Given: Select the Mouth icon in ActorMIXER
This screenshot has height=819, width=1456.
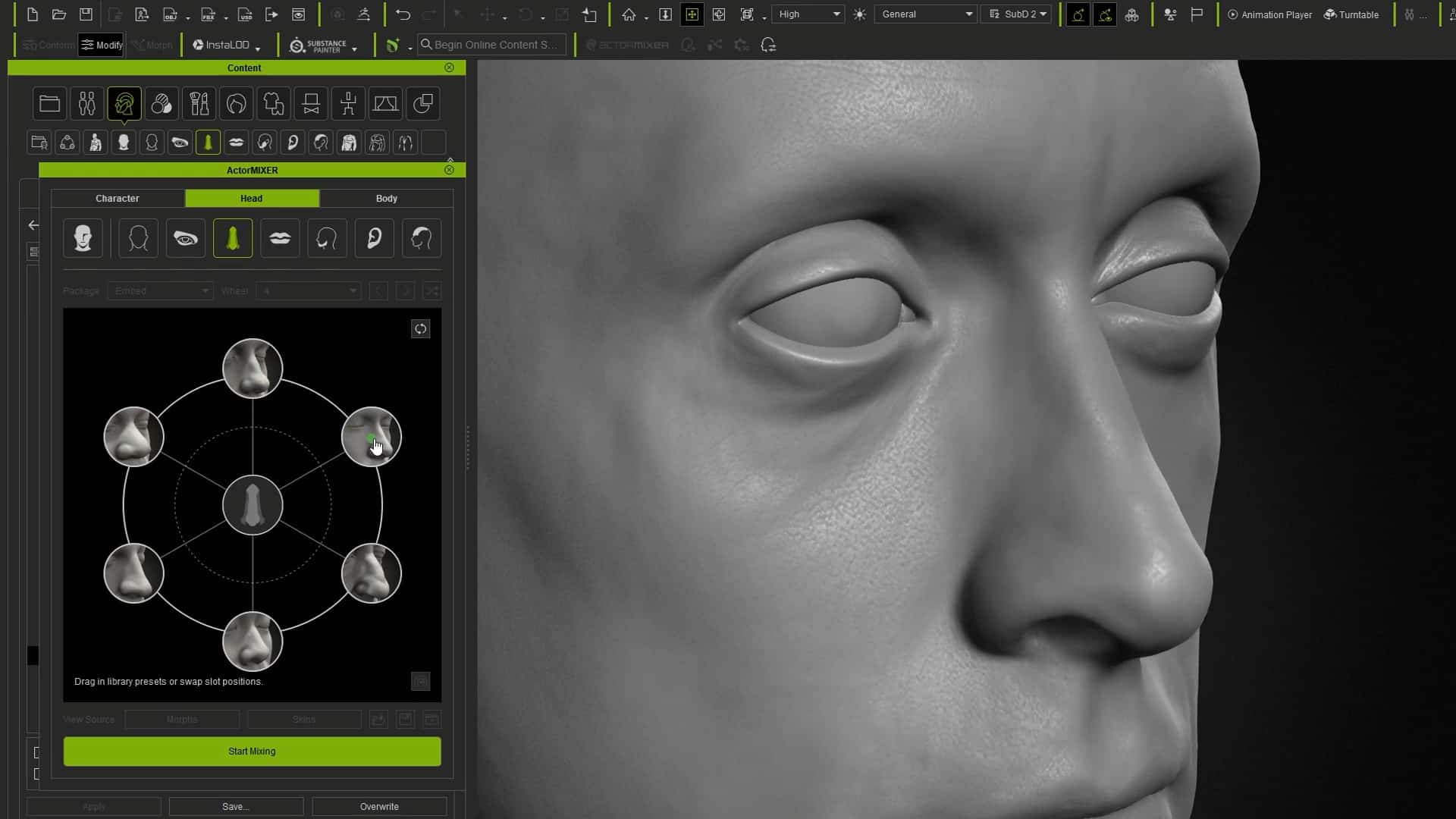Looking at the screenshot, I should click(x=280, y=237).
